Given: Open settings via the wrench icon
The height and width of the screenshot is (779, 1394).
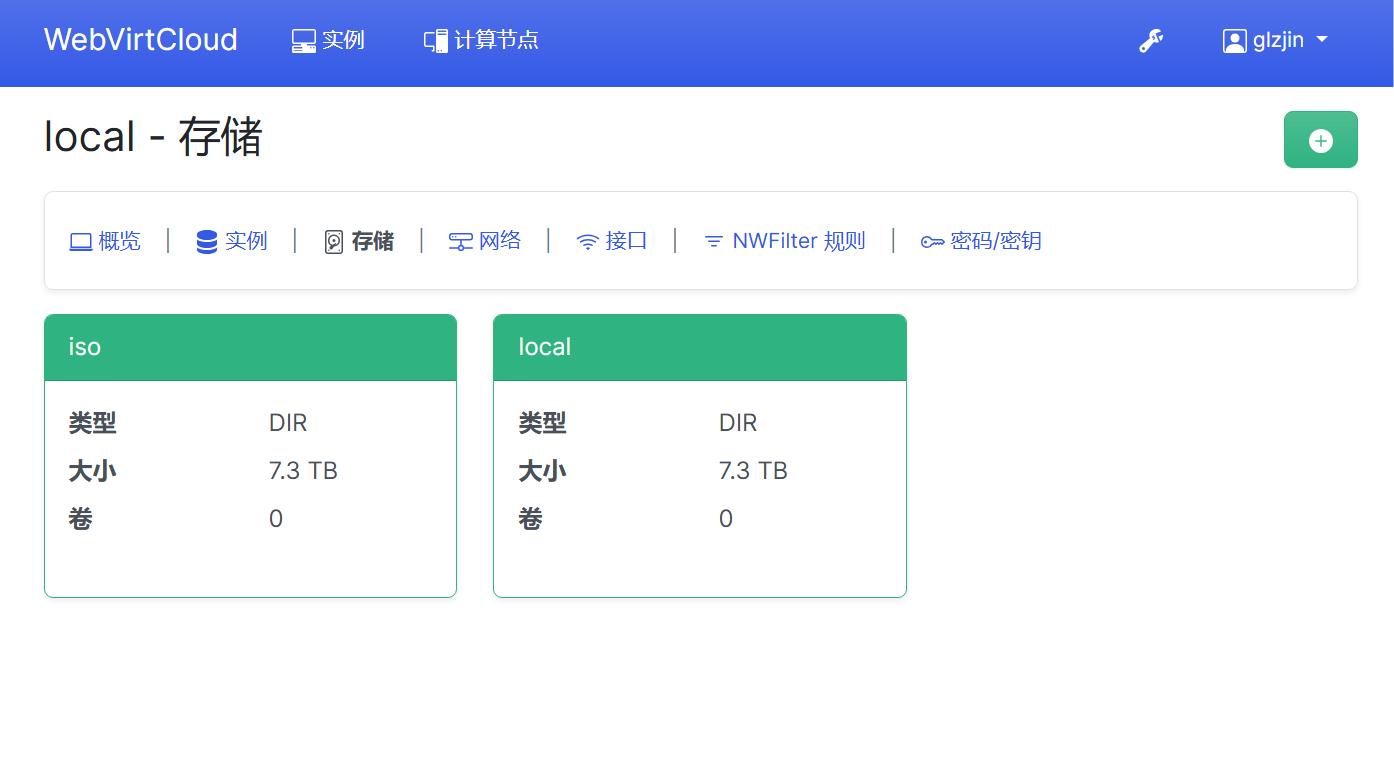Looking at the screenshot, I should tap(1151, 41).
